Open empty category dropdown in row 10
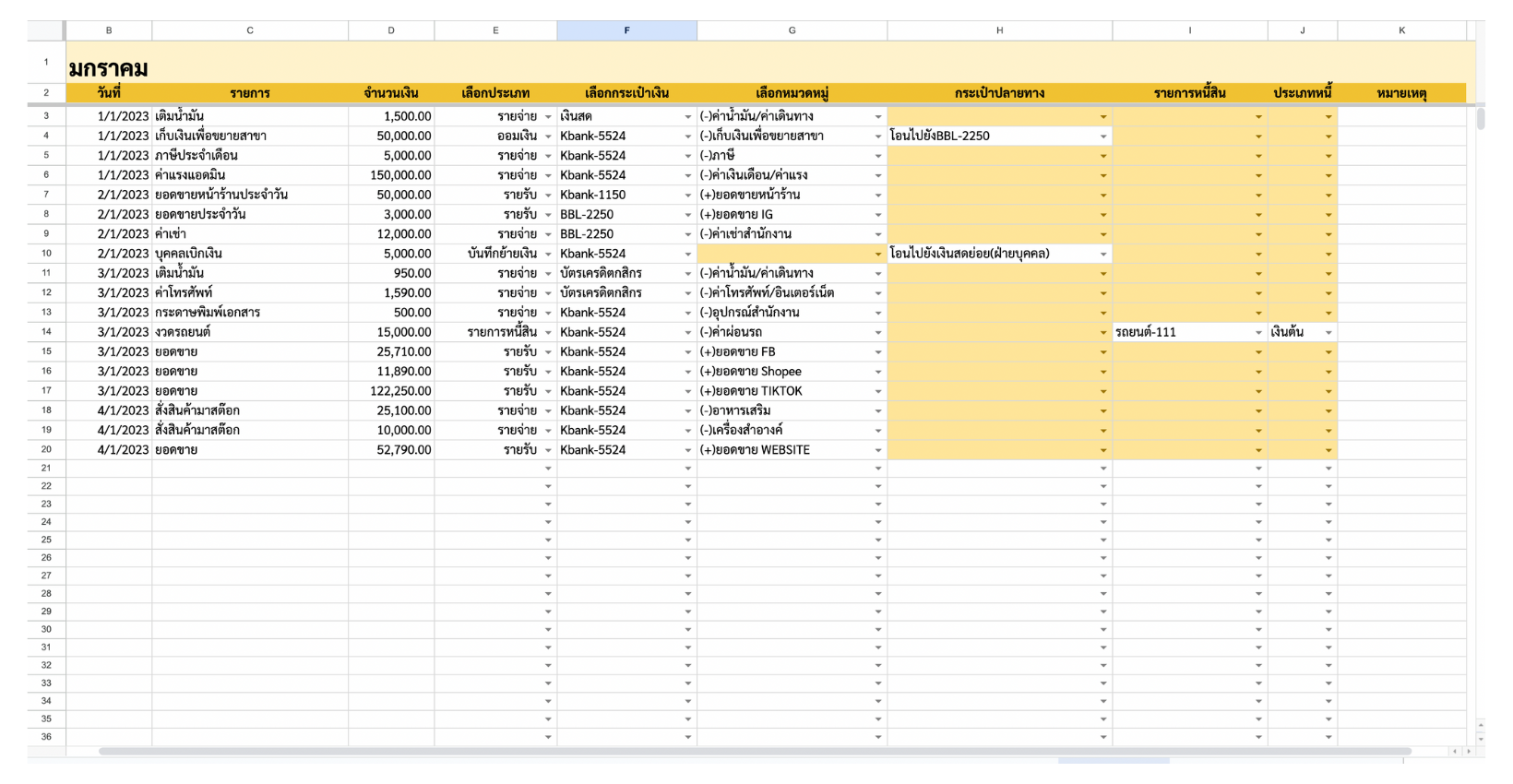Viewport: 1513px width, 784px height. coord(878,255)
